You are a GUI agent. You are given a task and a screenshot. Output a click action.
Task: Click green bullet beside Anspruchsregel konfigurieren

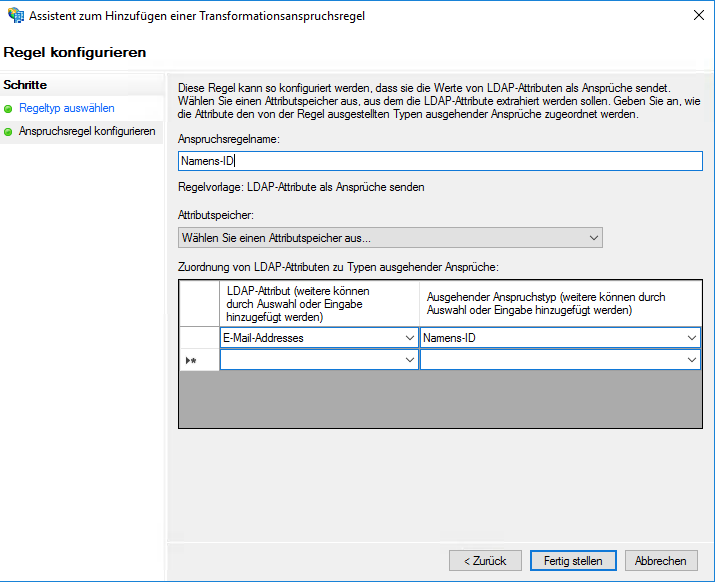click(9, 132)
